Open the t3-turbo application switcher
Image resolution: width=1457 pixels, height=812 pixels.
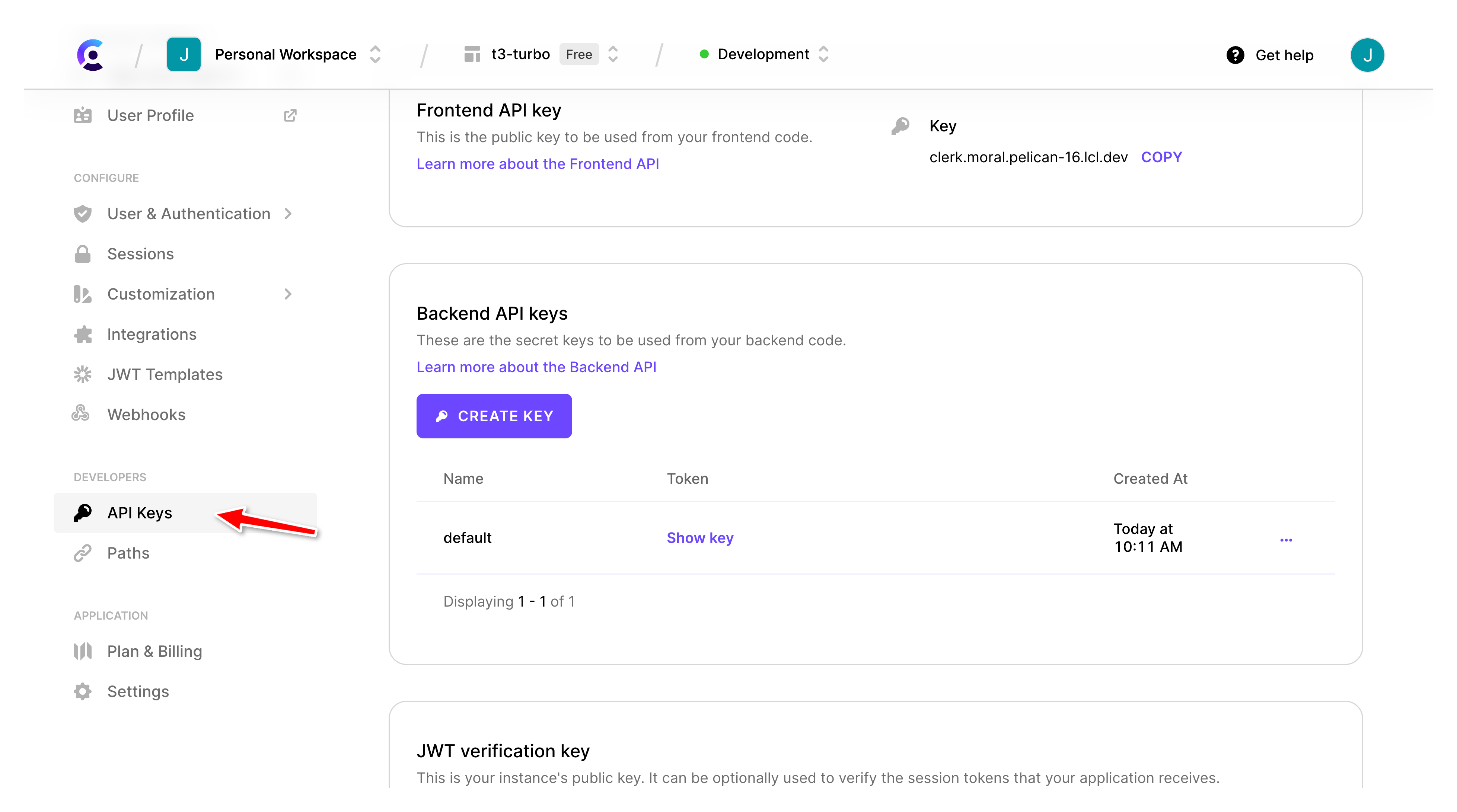click(613, 54)
